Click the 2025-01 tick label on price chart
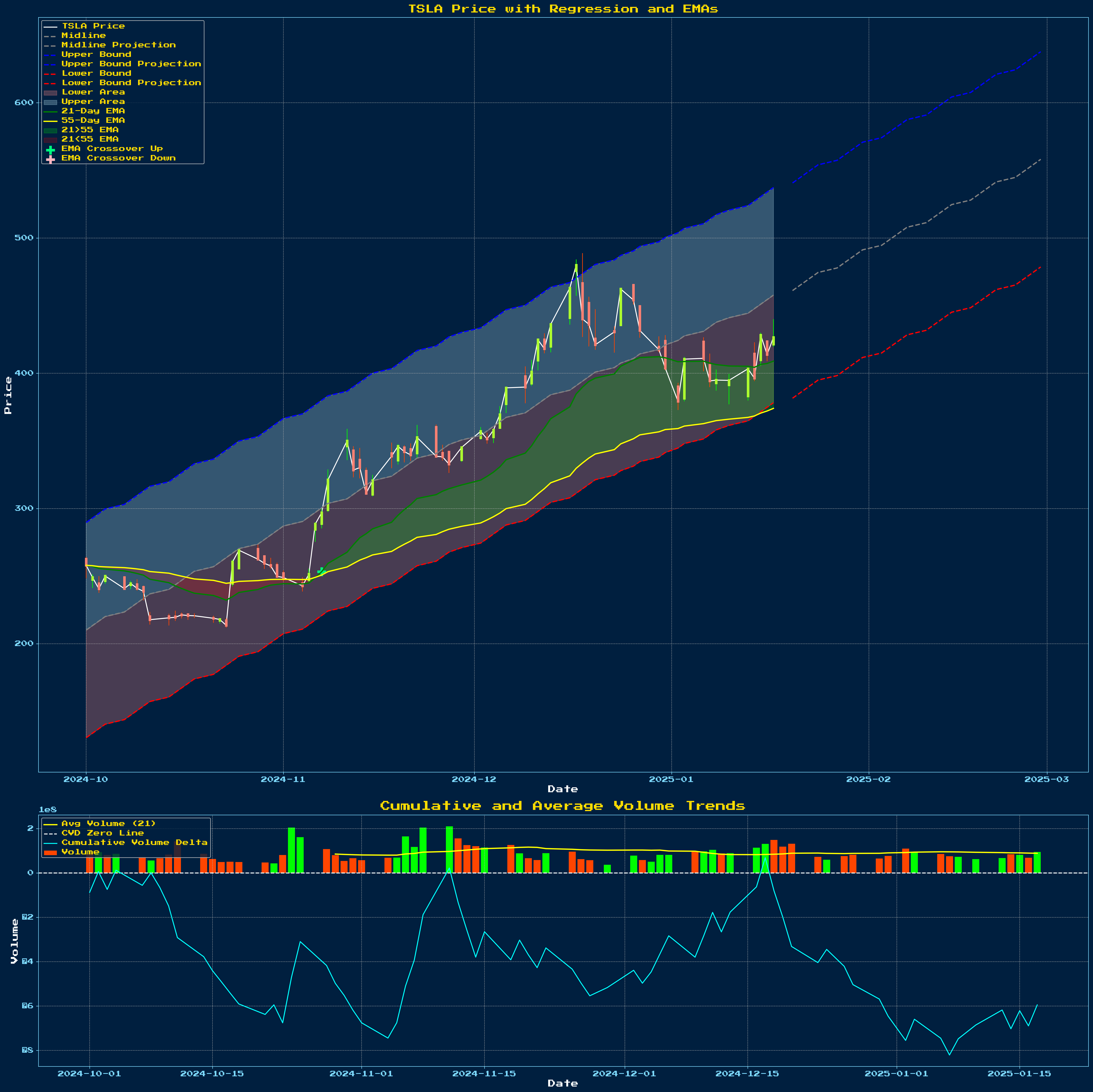Viewport: 1093px width, 1092px height. [x=671, y=779]
